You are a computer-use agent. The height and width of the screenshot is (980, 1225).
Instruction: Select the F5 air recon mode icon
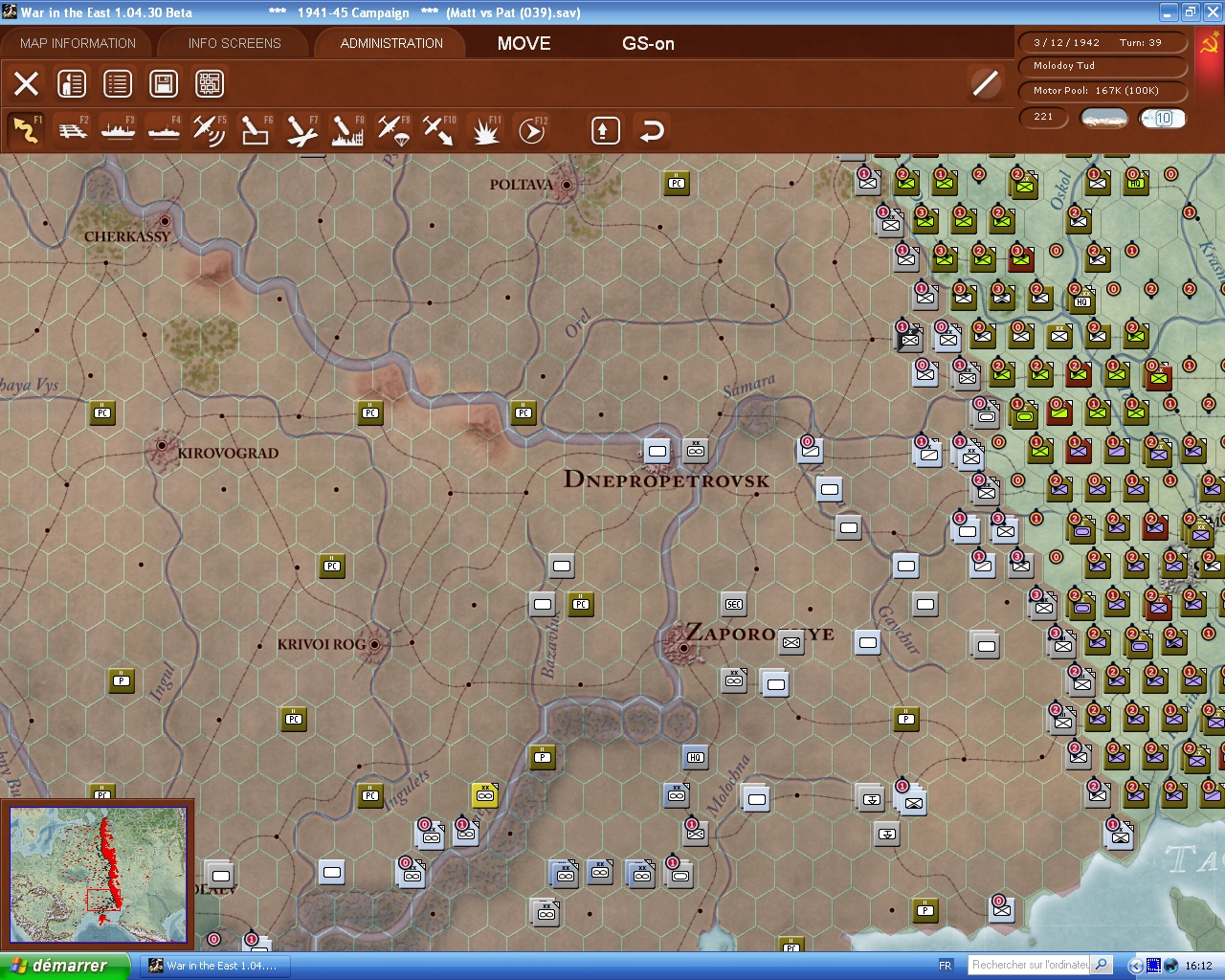pyautogui.click(x=210, y=130)
